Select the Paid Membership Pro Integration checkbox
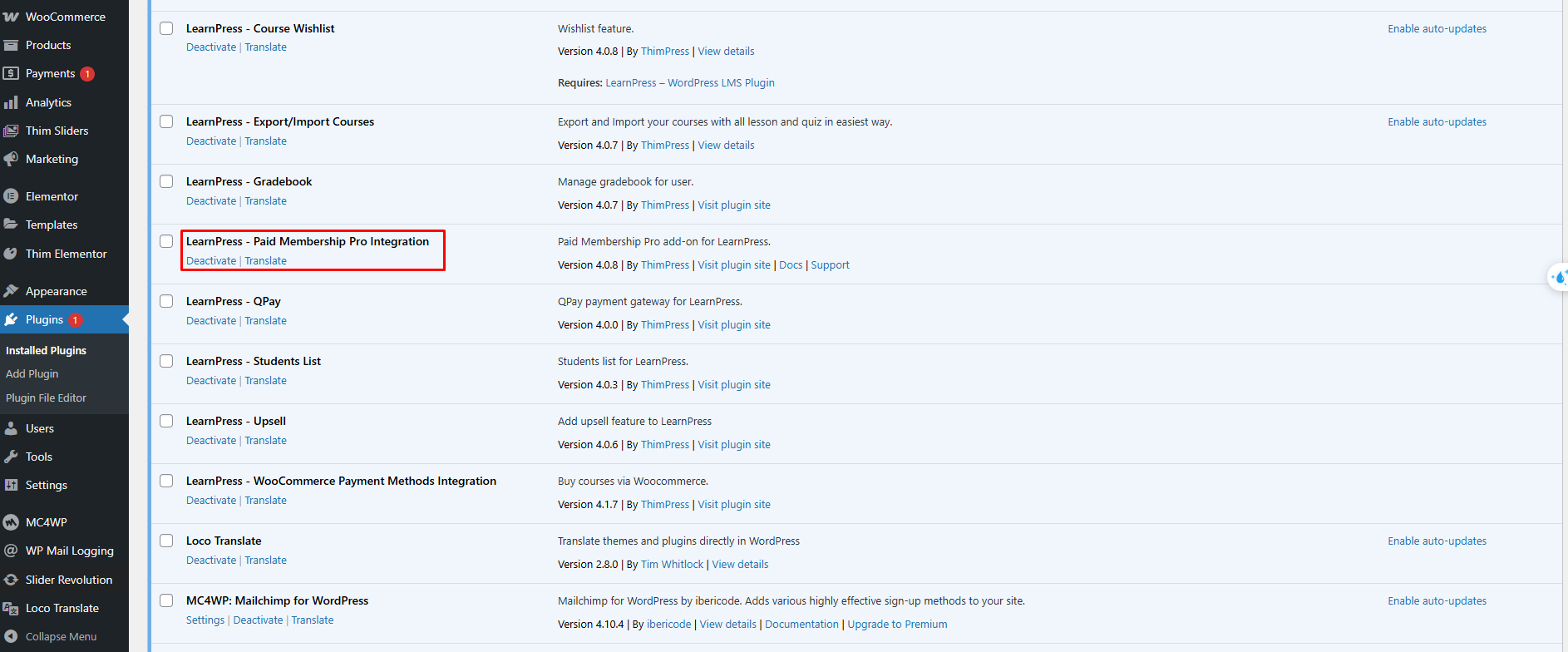Image resolution: width=1568 pixels, height=652 pixels. (166, 241)
